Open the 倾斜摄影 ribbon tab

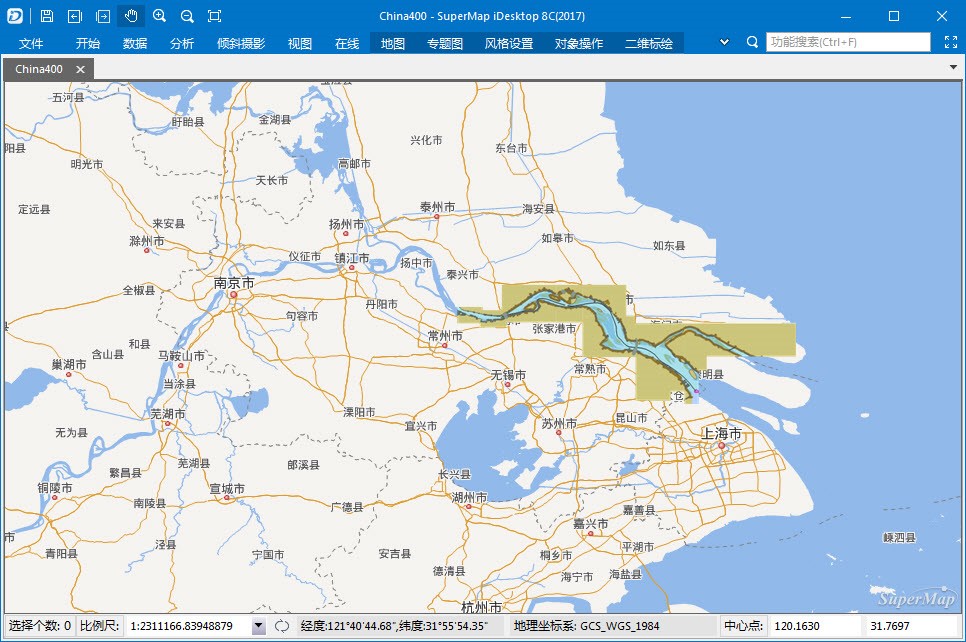click(x=241, y=43)
